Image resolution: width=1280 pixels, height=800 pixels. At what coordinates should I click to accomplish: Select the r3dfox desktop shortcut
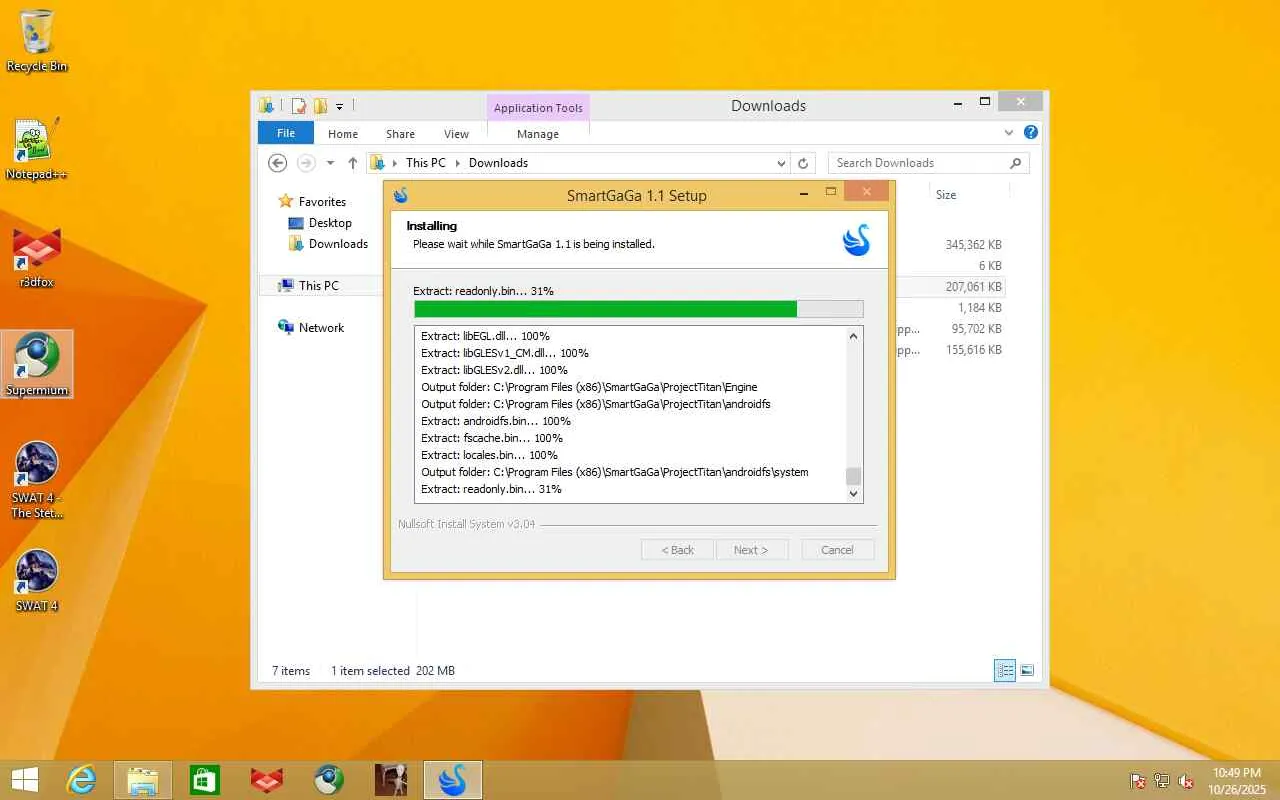pyautogui.click(x=37, y=258)
